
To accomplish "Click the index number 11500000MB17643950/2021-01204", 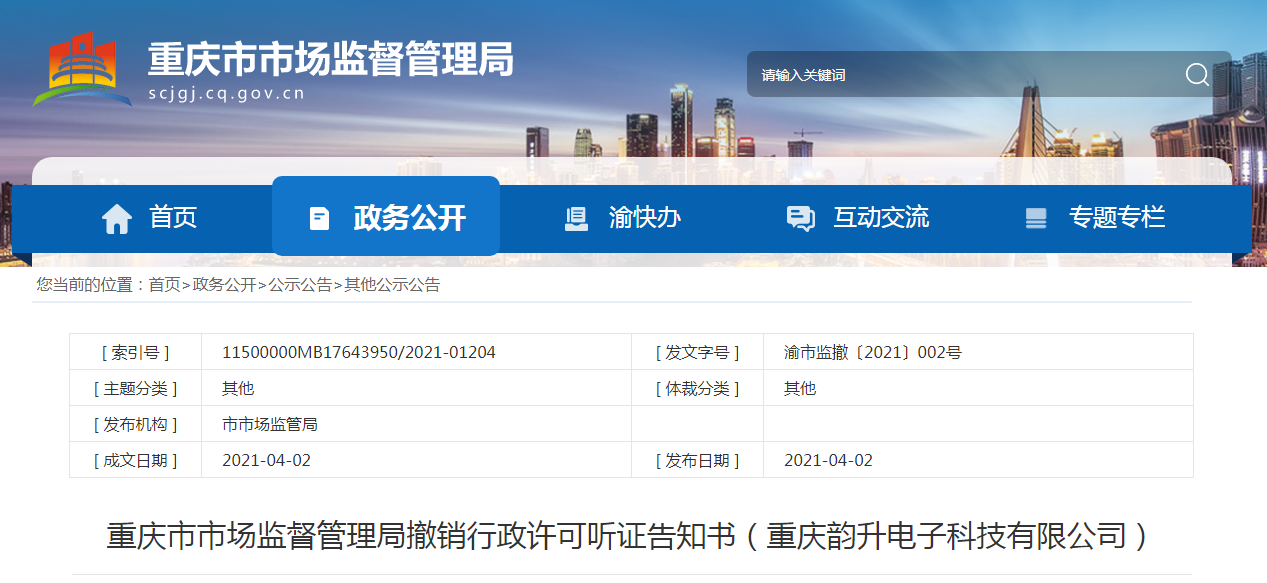I will [358, 352].
